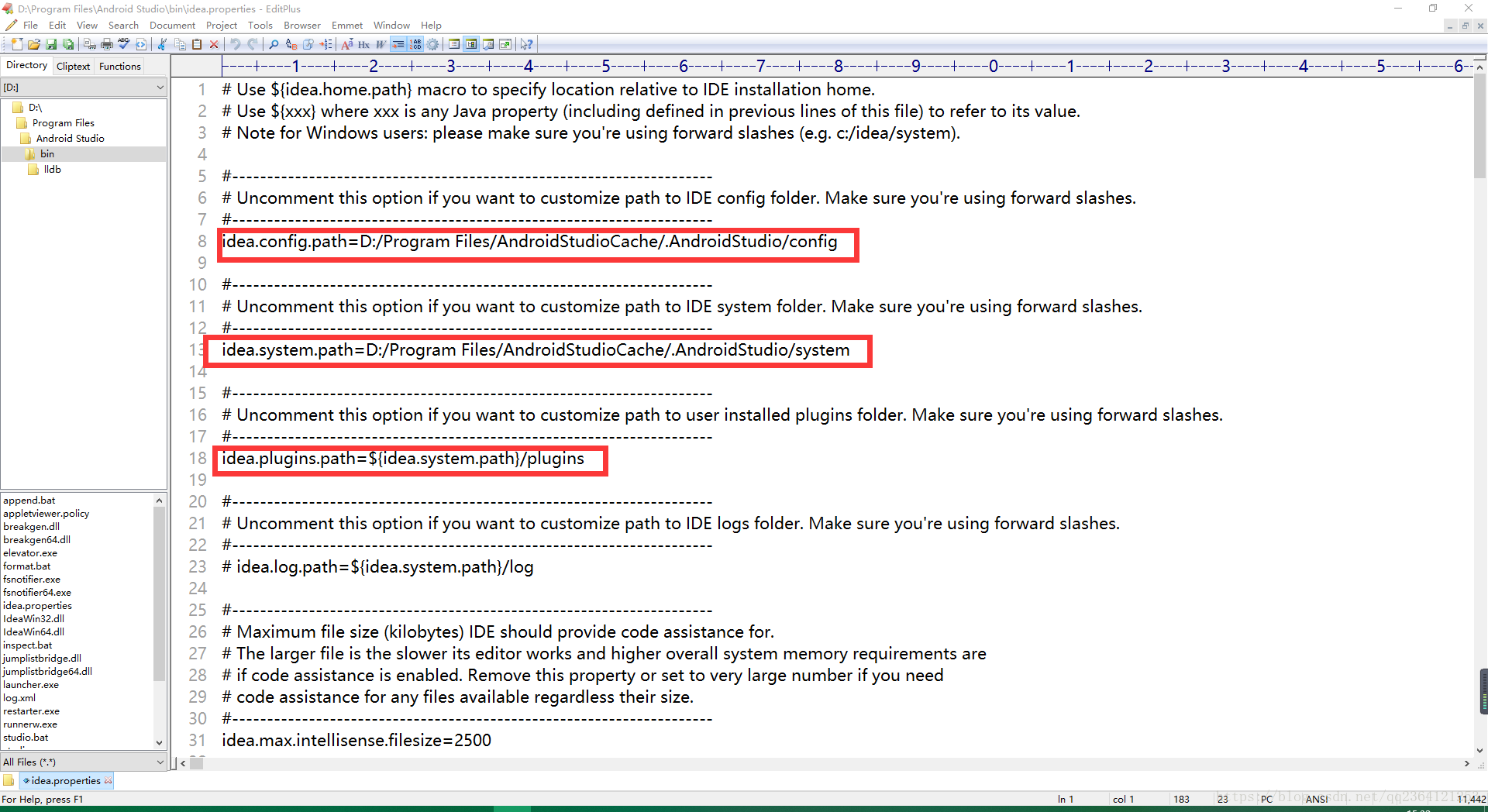This screenshot has width=1488, height=812.
Task: Click the View in Browser icon
Action: [141, 44]
